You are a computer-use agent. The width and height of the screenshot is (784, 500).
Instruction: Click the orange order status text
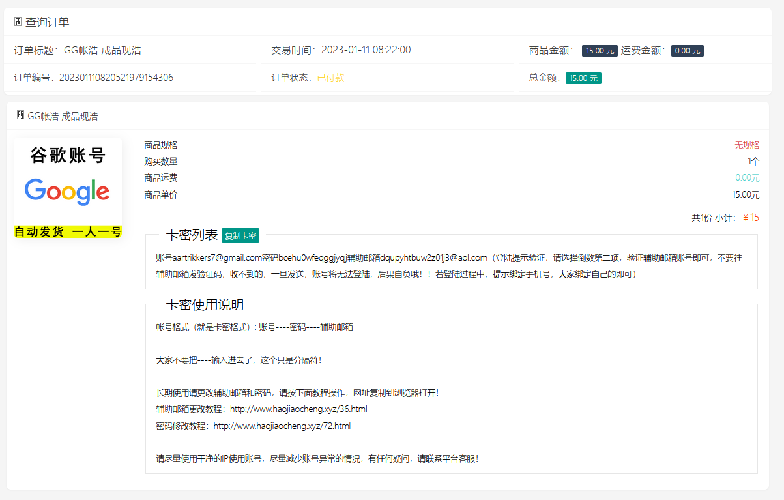[330, 77]
